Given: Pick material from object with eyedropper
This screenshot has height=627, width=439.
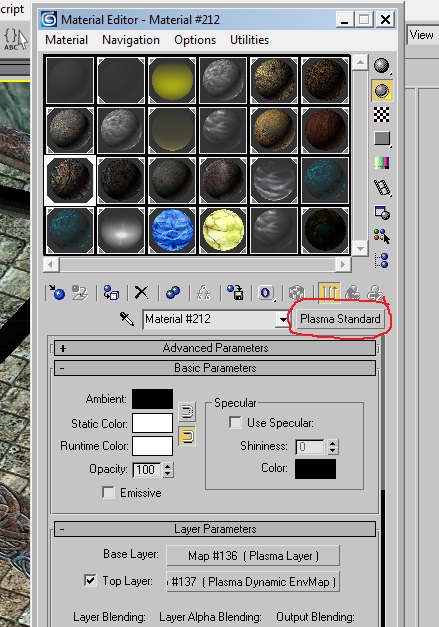Looking at the screenshot, I should tap(127, 319).
